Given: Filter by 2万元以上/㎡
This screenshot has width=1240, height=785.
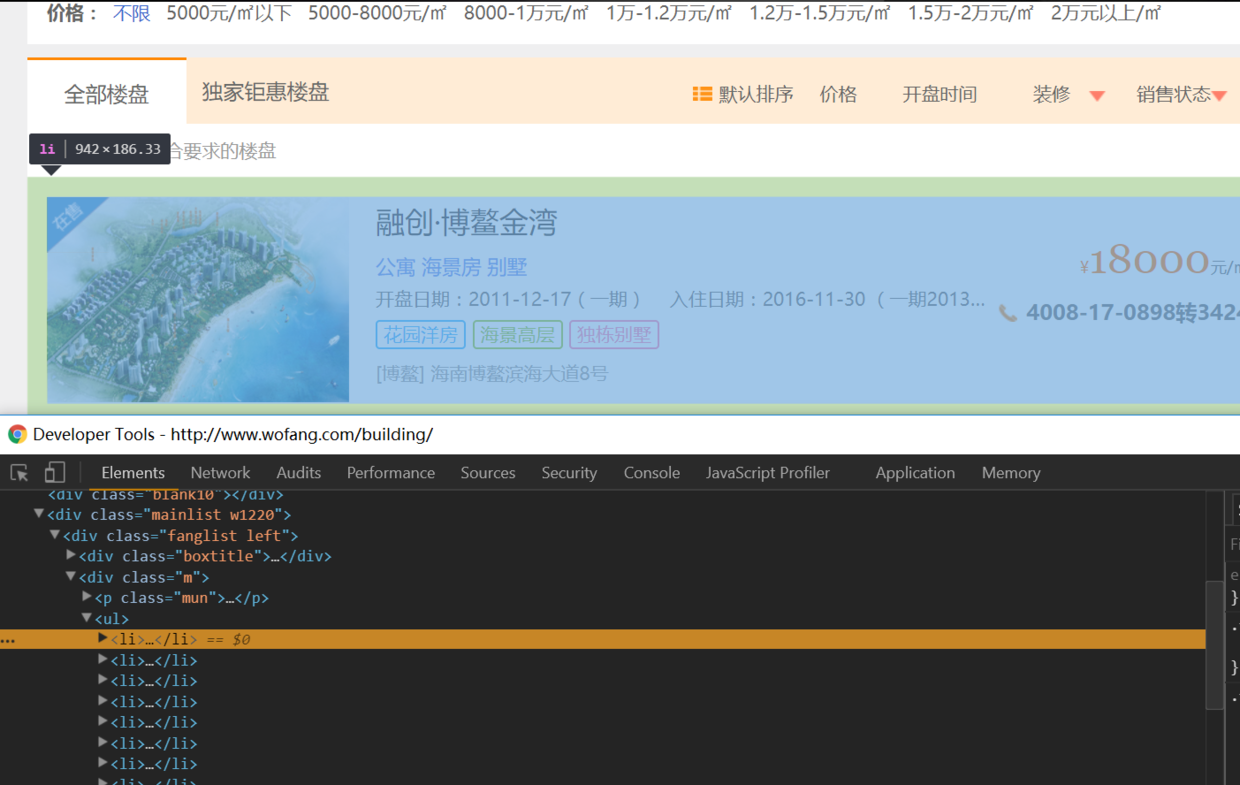Looking at the screenshot, I should click(1106, 14).
